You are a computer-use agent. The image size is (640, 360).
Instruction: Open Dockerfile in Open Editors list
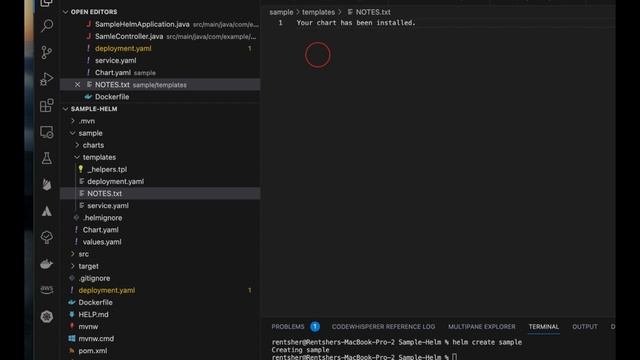160,97
